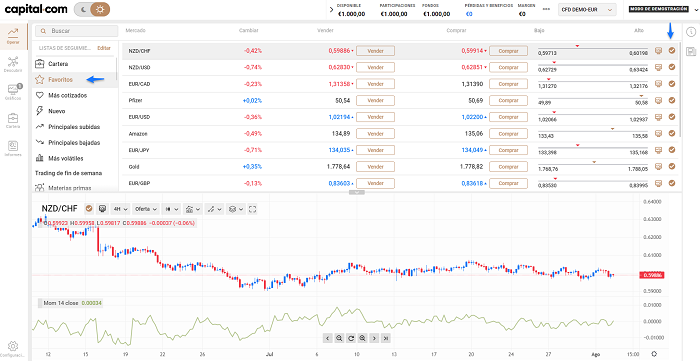
Task: Toggle favorite checkmark for NZD/CHF row
Action: tap(671, 51)
